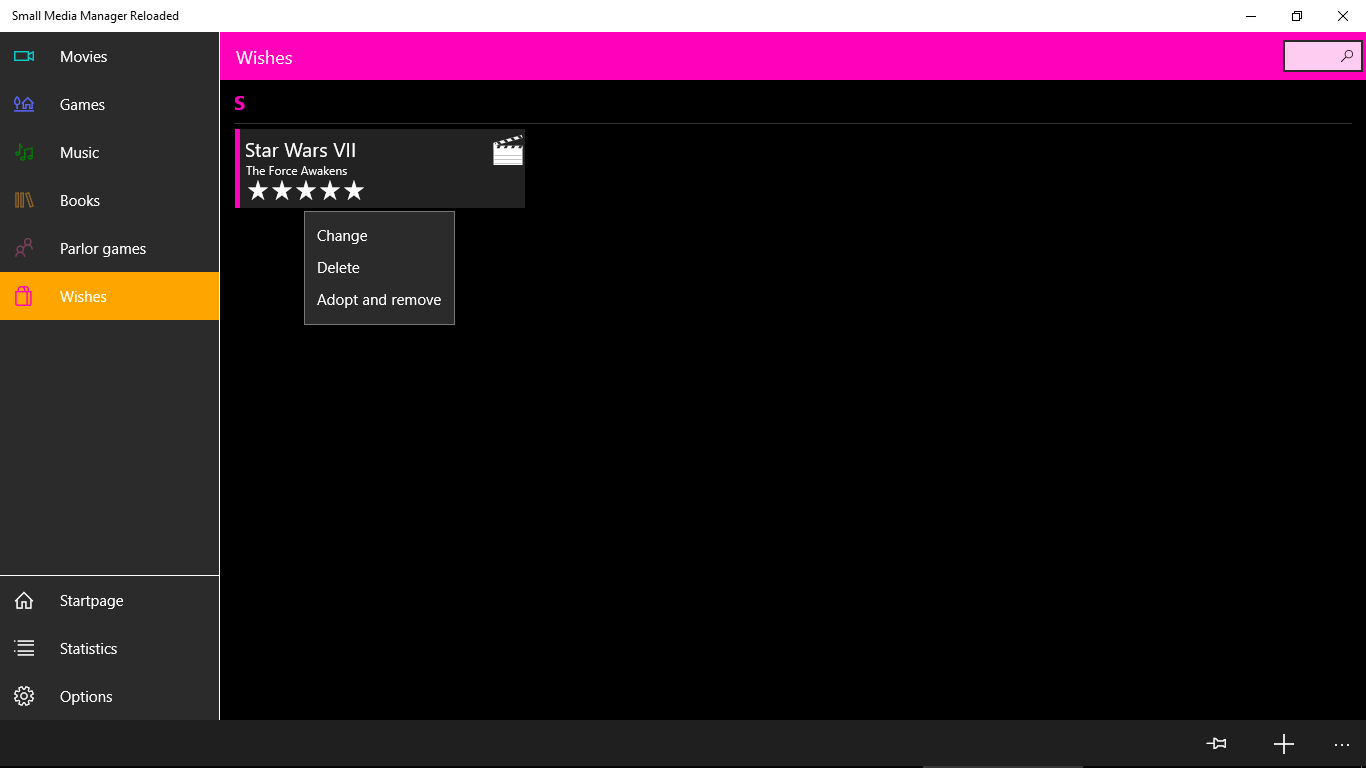This screenshot has width=1366, height=768.
Task: Go to Startpage label
Action: (91, 601)
